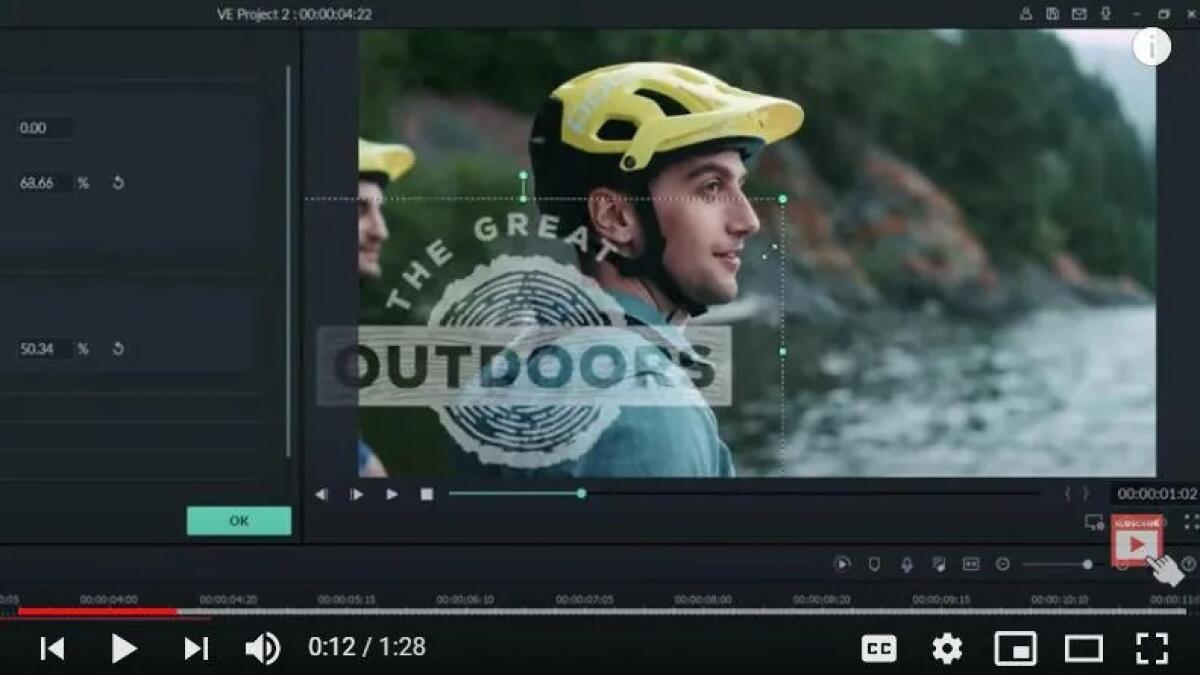Toggle subtitles with the CC button

[x=878, y=649]
